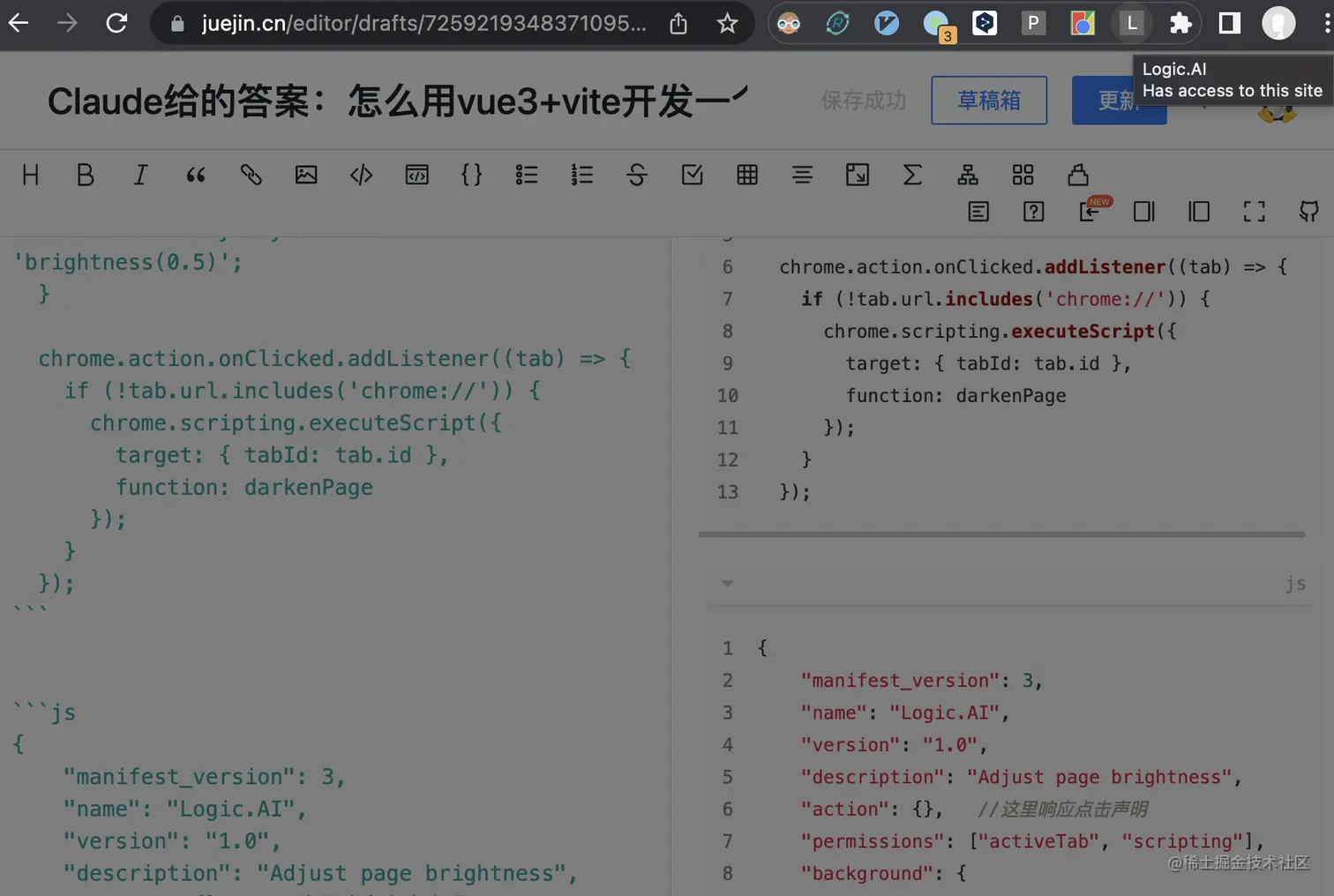Insert a blockquote using the quote icon
Image resolution: width=1334 pixels, height=896 pixels.
point(196,175)
